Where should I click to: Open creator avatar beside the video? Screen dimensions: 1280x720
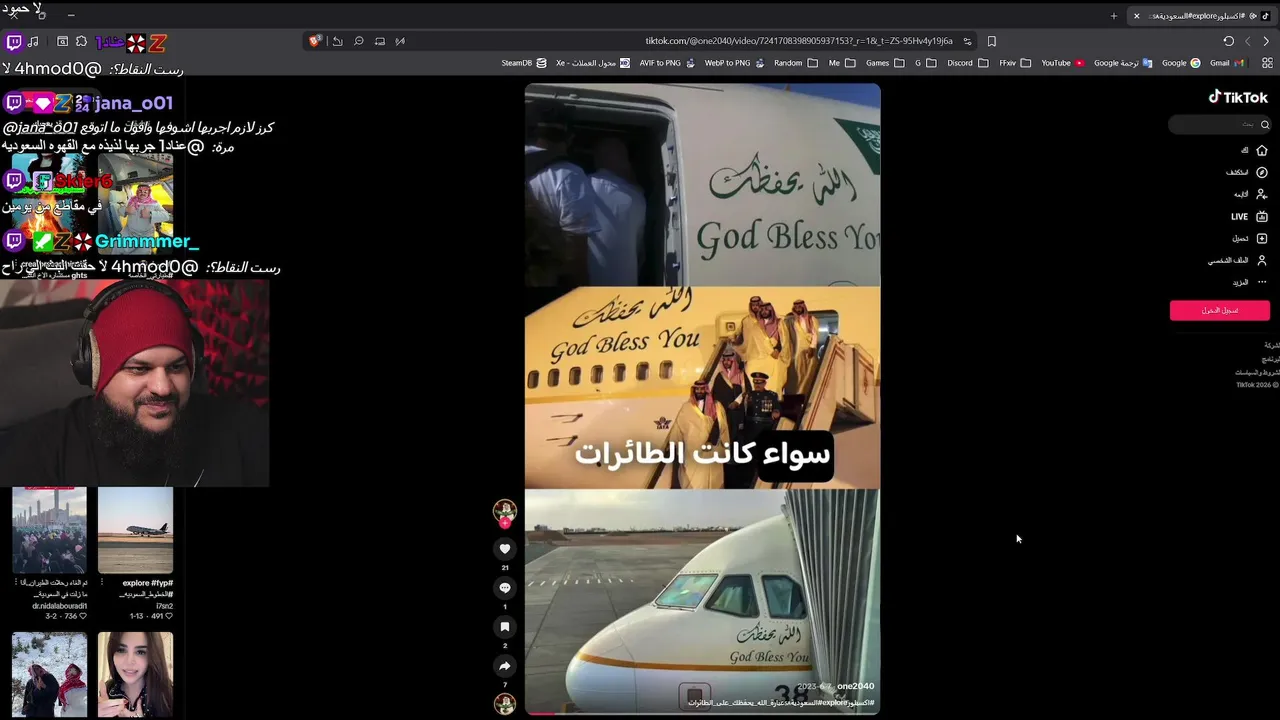(x=505, y=511)
